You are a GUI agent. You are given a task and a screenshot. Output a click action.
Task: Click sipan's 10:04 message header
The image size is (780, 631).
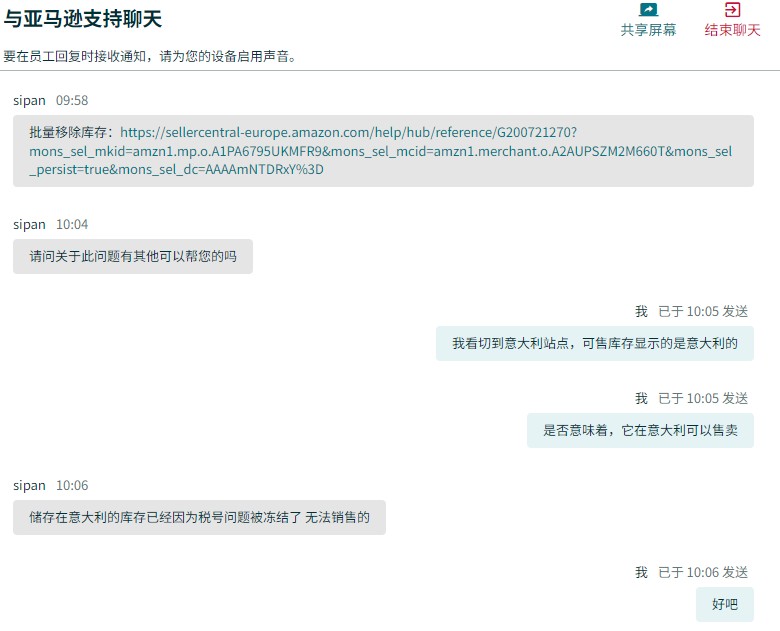point(51,224)
